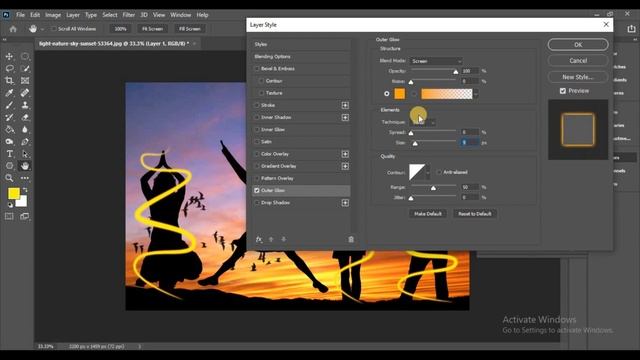Image resolution: width=640 pixels, height=360 pixels.
Task: Click the Fit Screen button
Action: (152, 29)
